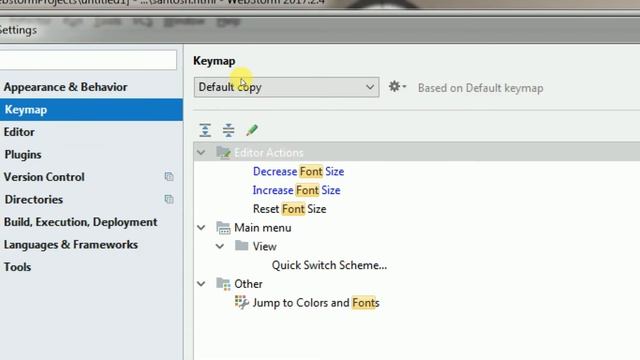The width and height of the screenshot is (640, 360).
Task: Select the Reset Font Size action
Action: pyautogui.click(x=289, y=209)
